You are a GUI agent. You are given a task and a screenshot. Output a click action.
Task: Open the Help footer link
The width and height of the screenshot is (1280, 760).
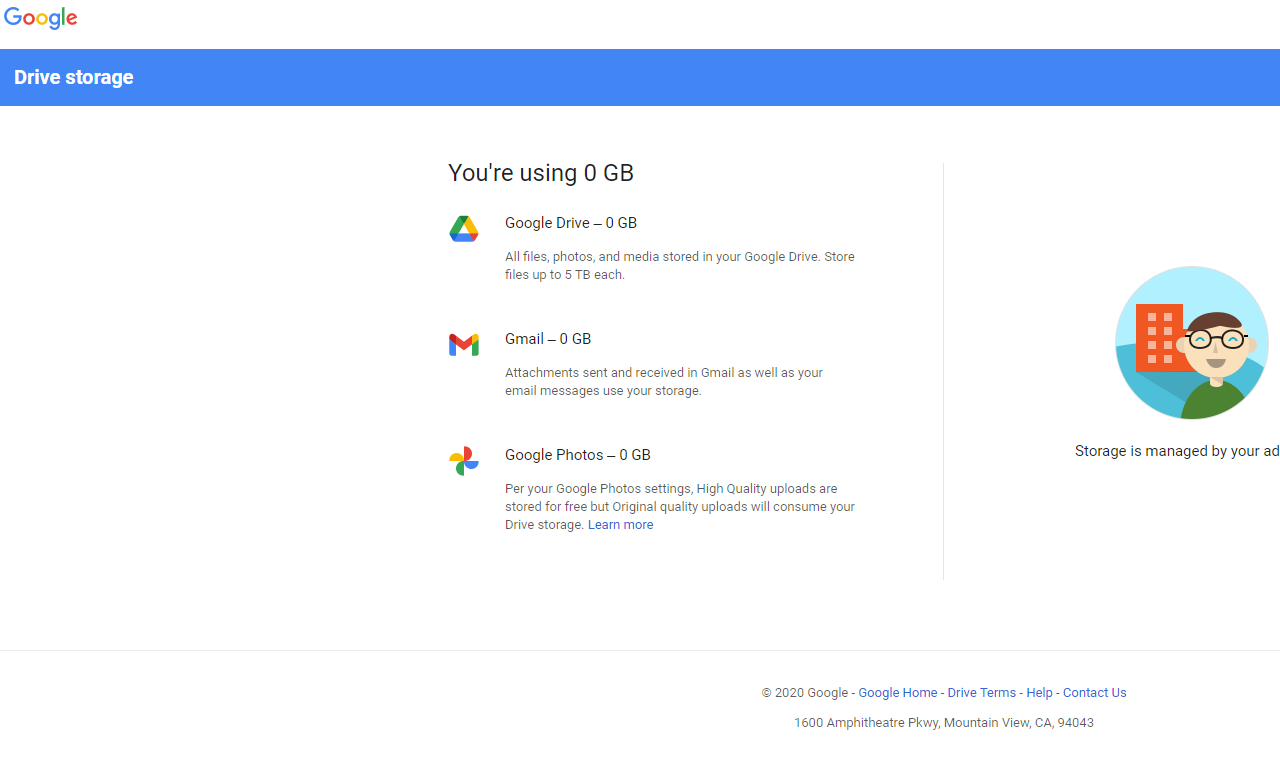tap(1039, 693)
